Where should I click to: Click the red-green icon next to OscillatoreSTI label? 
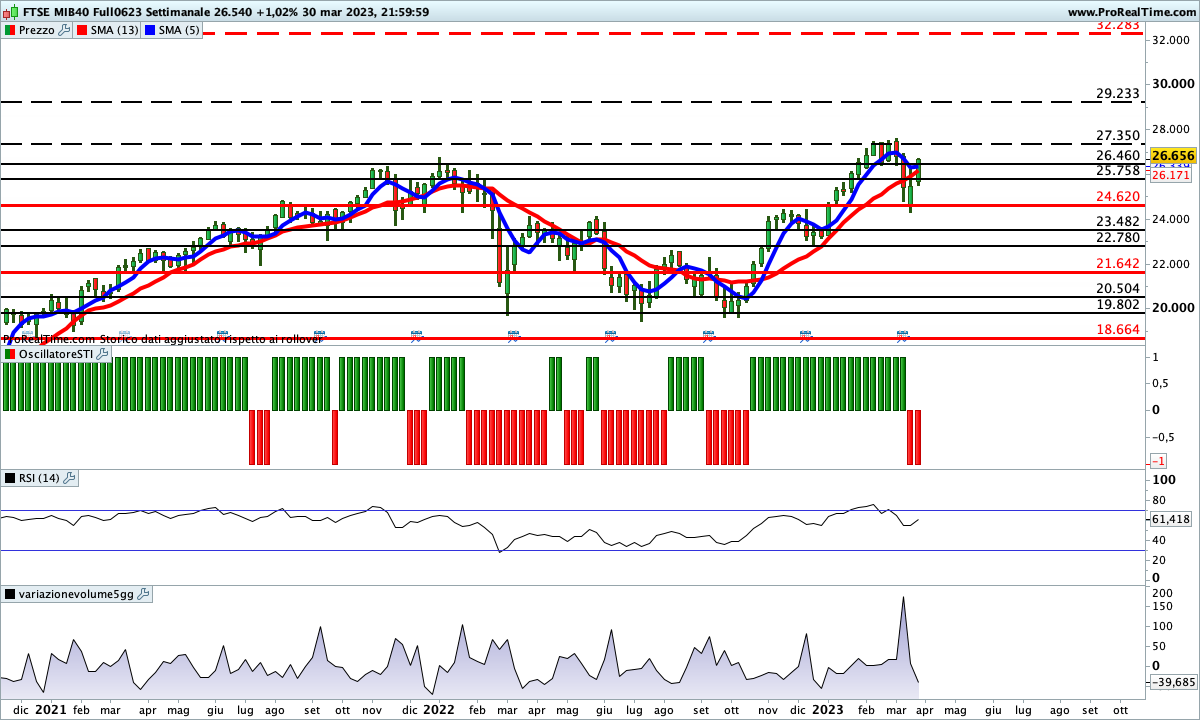coord(10,354)
